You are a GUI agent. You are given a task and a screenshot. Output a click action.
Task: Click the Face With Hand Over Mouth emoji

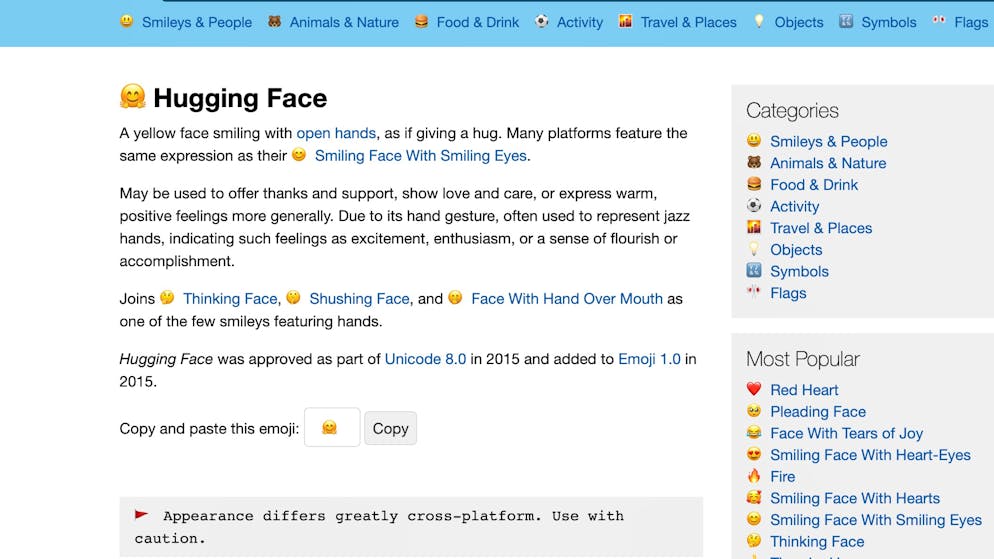pyautogui.click(x=455, y=297)
